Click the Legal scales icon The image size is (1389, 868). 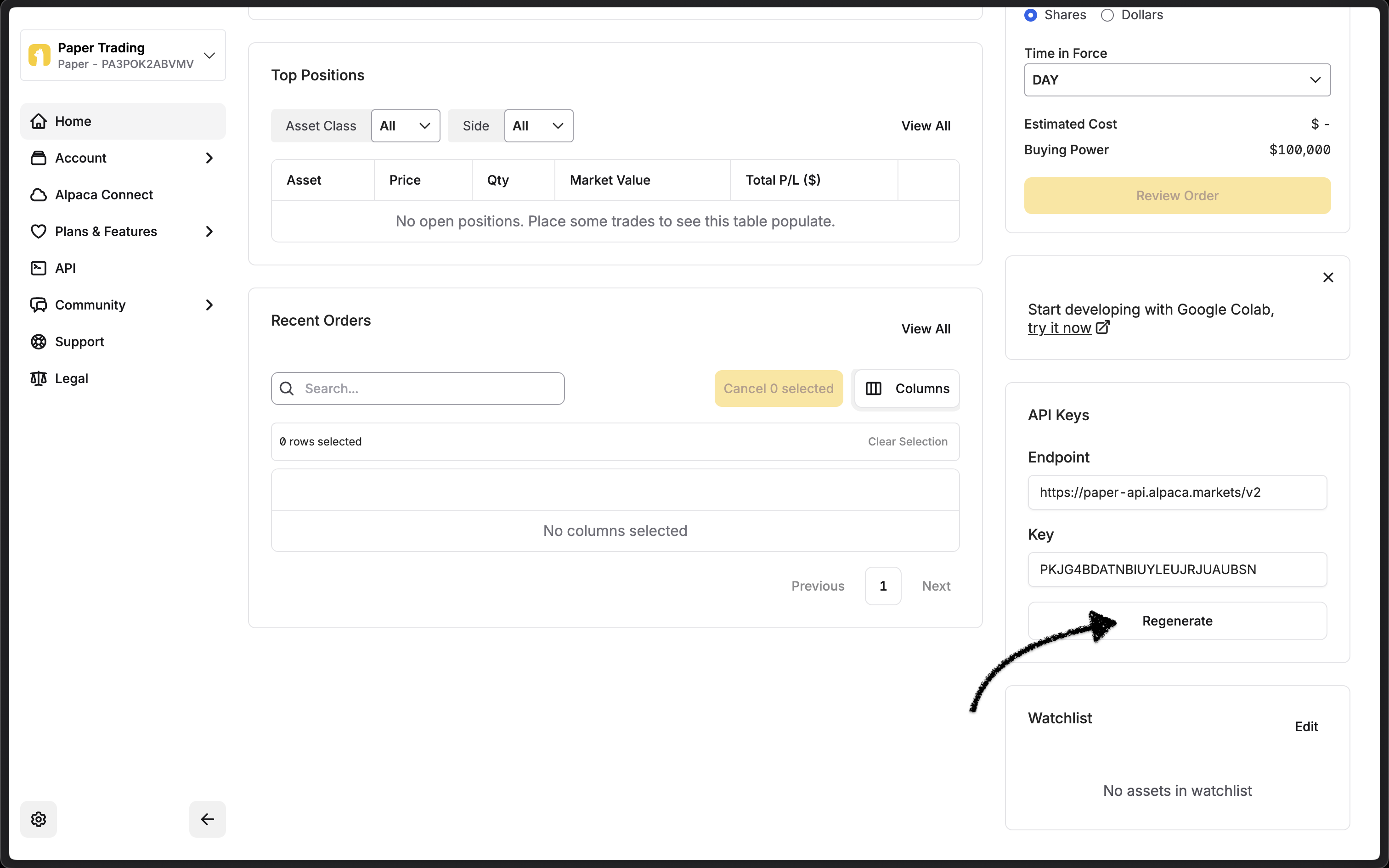click(39, 378)
